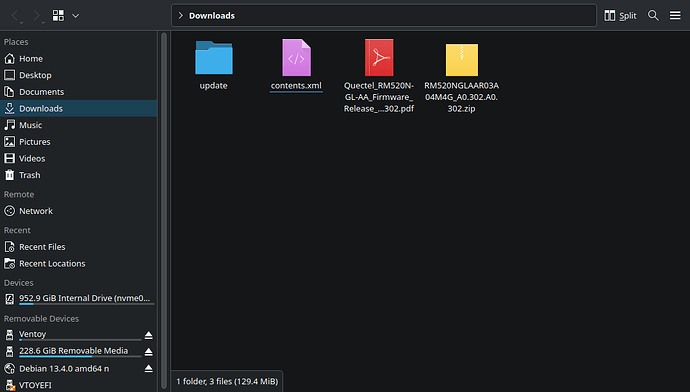The height and width of the screenshot is (392, 690).
Task: Select Downloads in Places
Action: tap(78, 109)
